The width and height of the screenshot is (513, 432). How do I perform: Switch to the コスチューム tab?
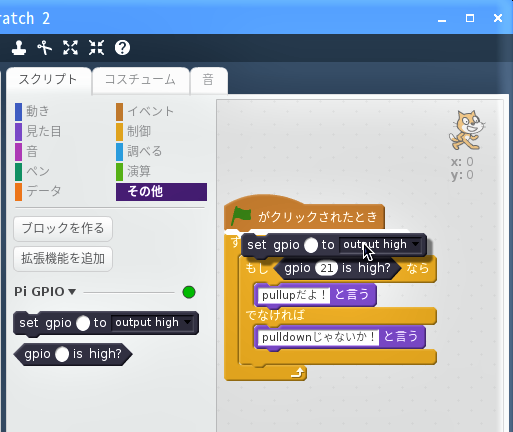pos(140,80)
